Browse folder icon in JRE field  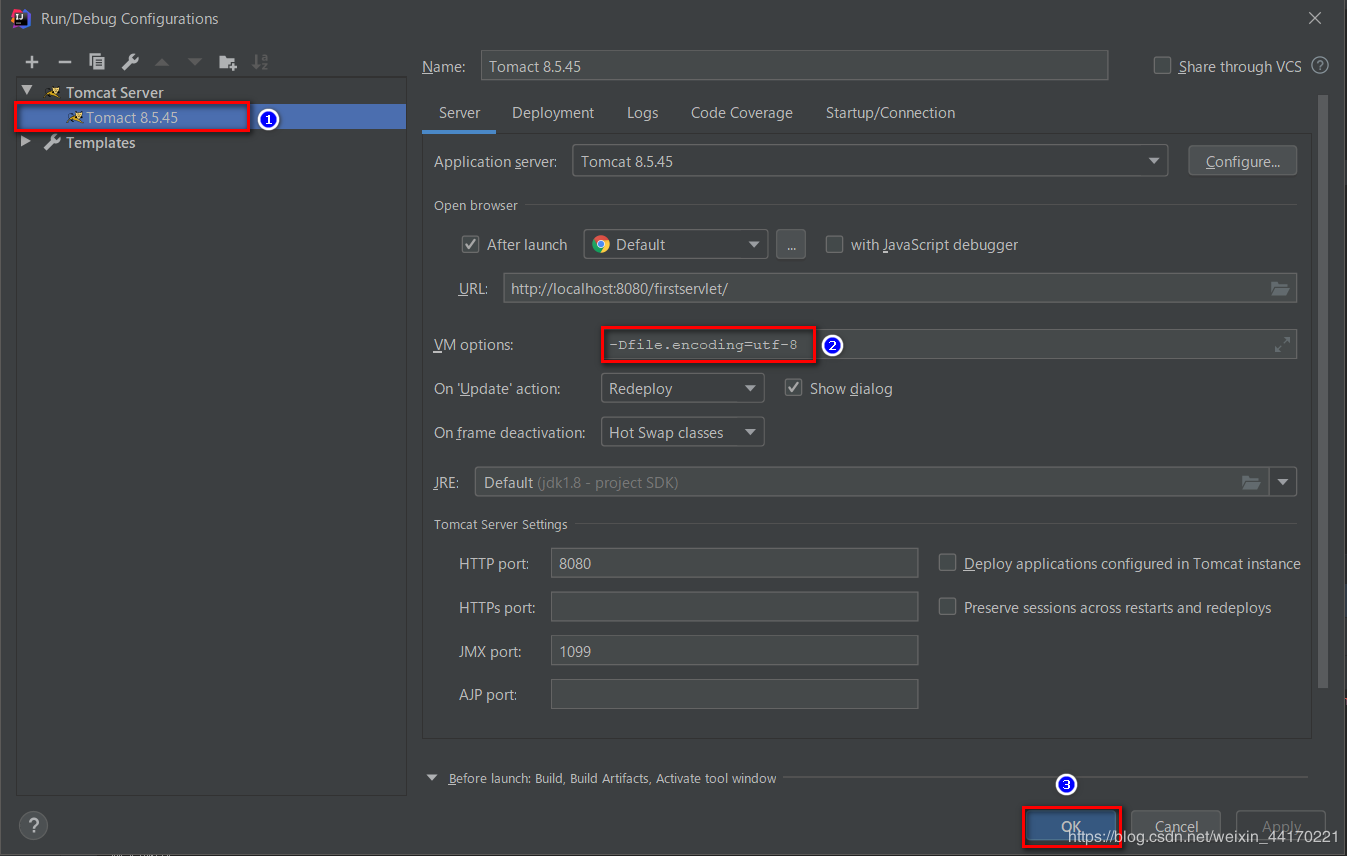coord(1251,482)
